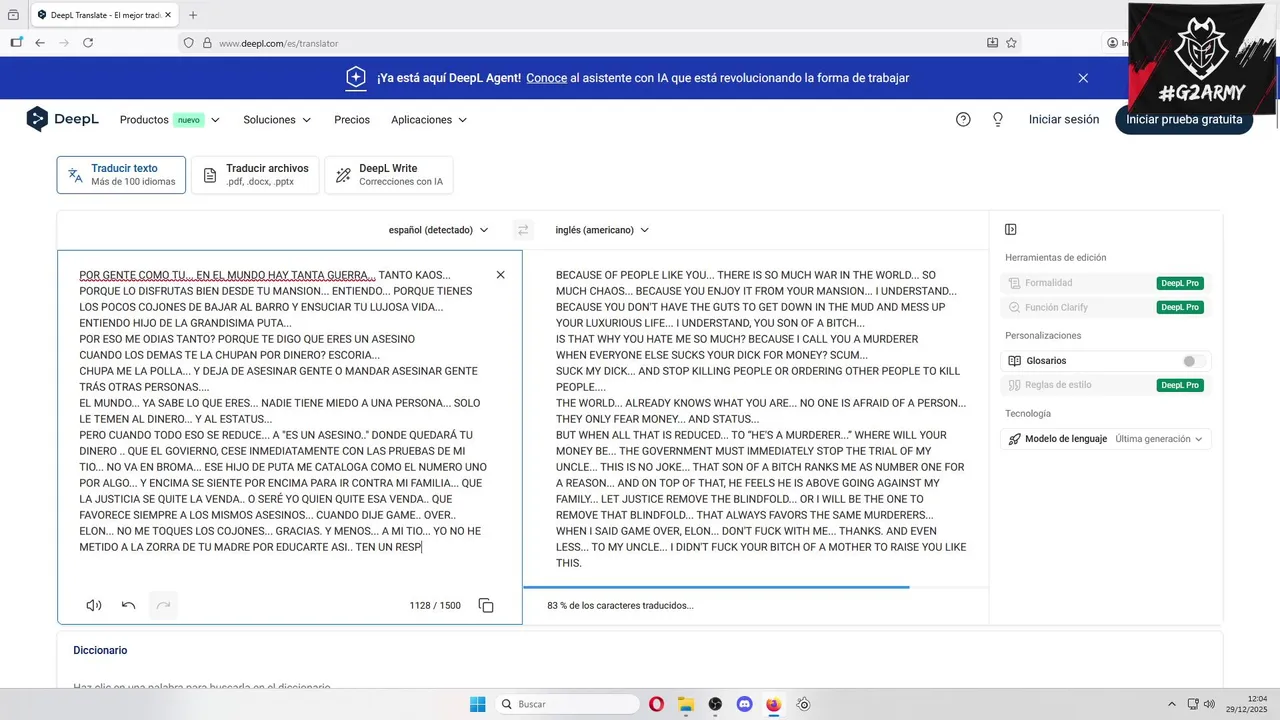
Task: Open File Explorer from the taskbar
Action: click(685, 704)
